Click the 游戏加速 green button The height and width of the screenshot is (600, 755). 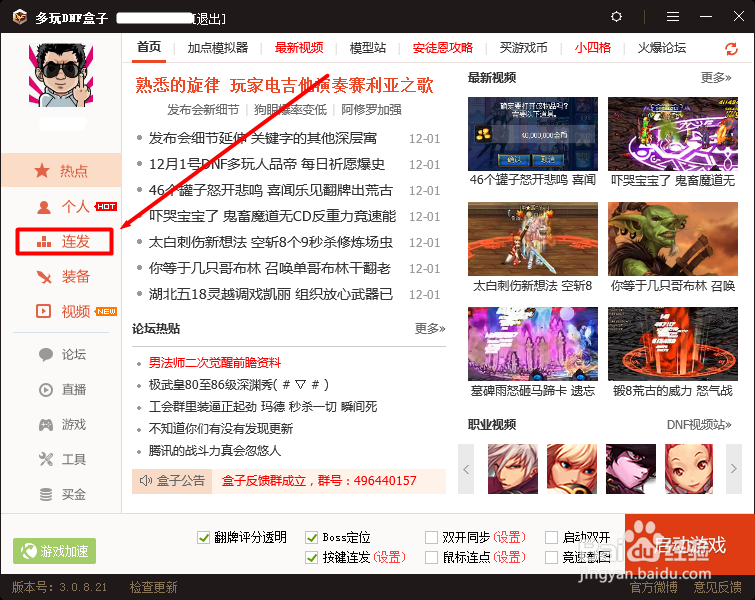pyautogui.click(x=54, y=551)
